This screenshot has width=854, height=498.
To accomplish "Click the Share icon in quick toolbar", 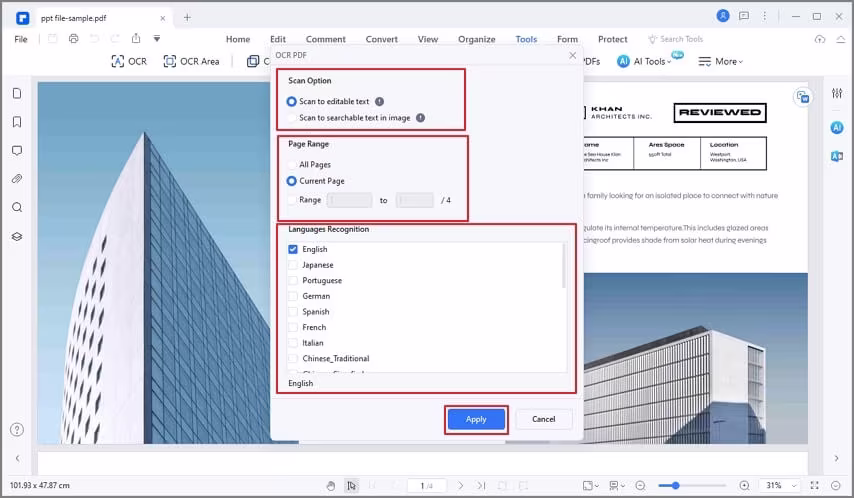I will (136, 39).
